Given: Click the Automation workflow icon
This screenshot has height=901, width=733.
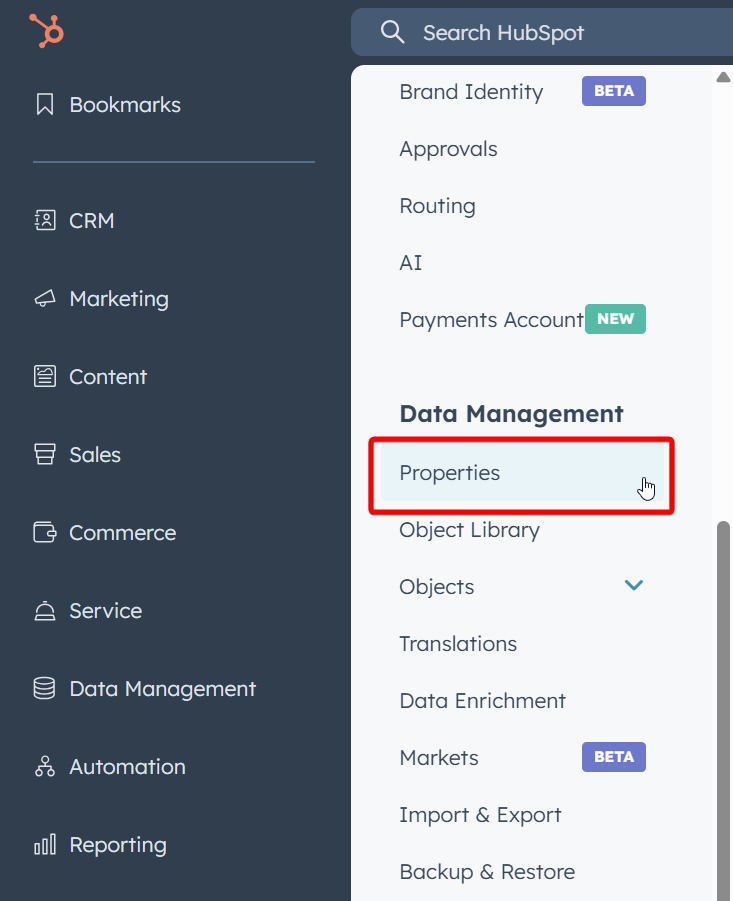Looking at the screenshot, I should pyautogui.click(x=45, y=767).
